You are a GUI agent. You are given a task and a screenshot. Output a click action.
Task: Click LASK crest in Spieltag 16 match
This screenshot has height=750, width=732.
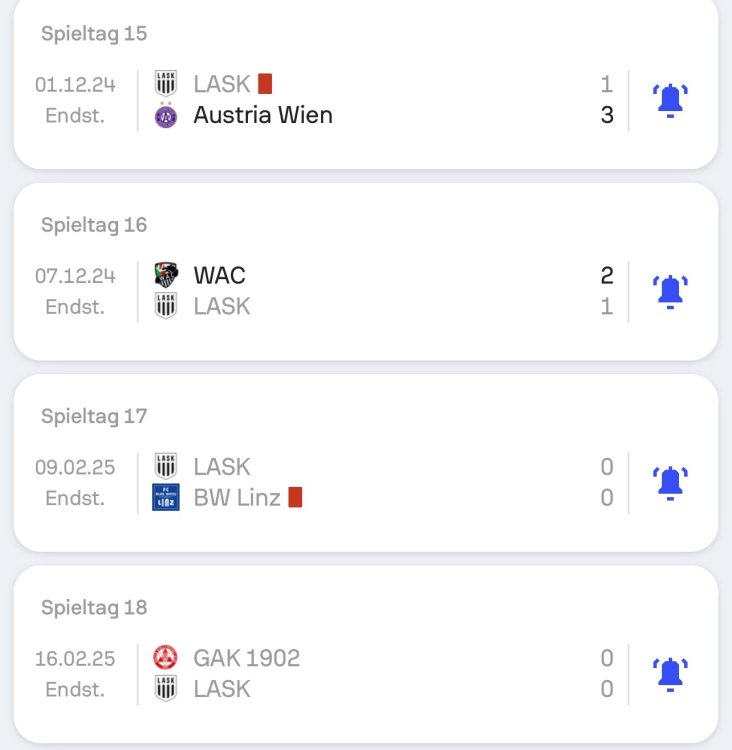(166, 306)
